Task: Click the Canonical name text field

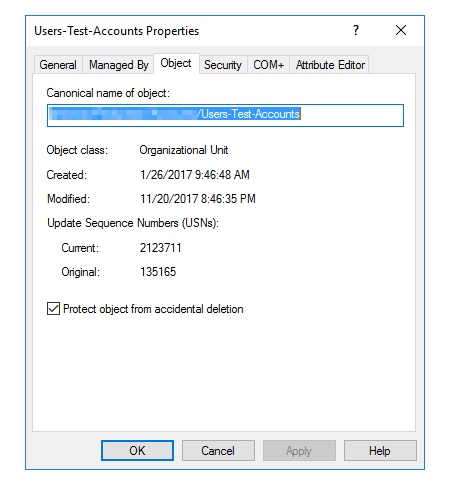Action: [225, 115]
